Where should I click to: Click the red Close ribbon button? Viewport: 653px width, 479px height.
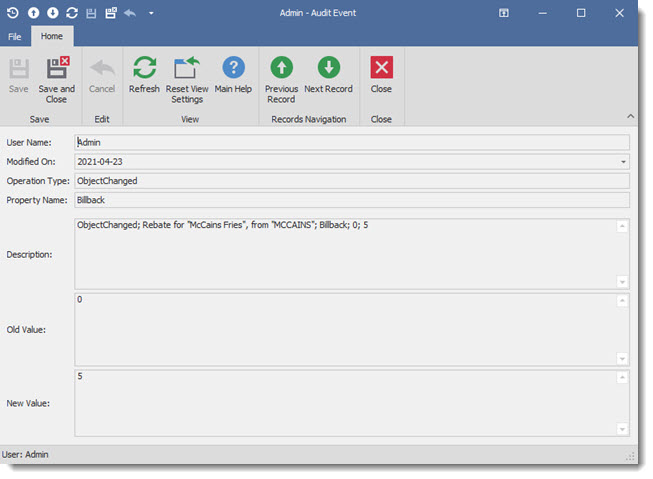(x=381, y=75)
